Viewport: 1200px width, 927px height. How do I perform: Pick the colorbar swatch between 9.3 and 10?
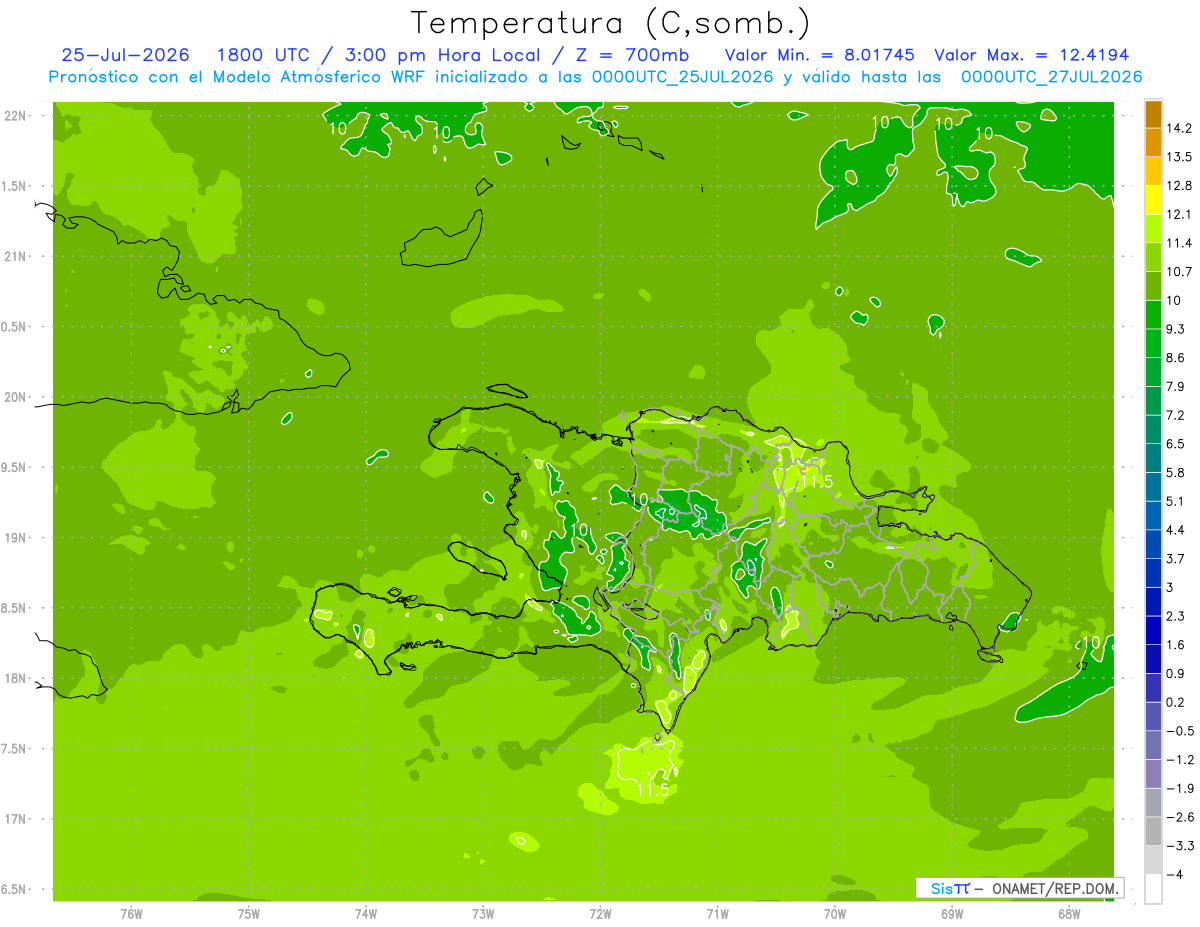1153,315
